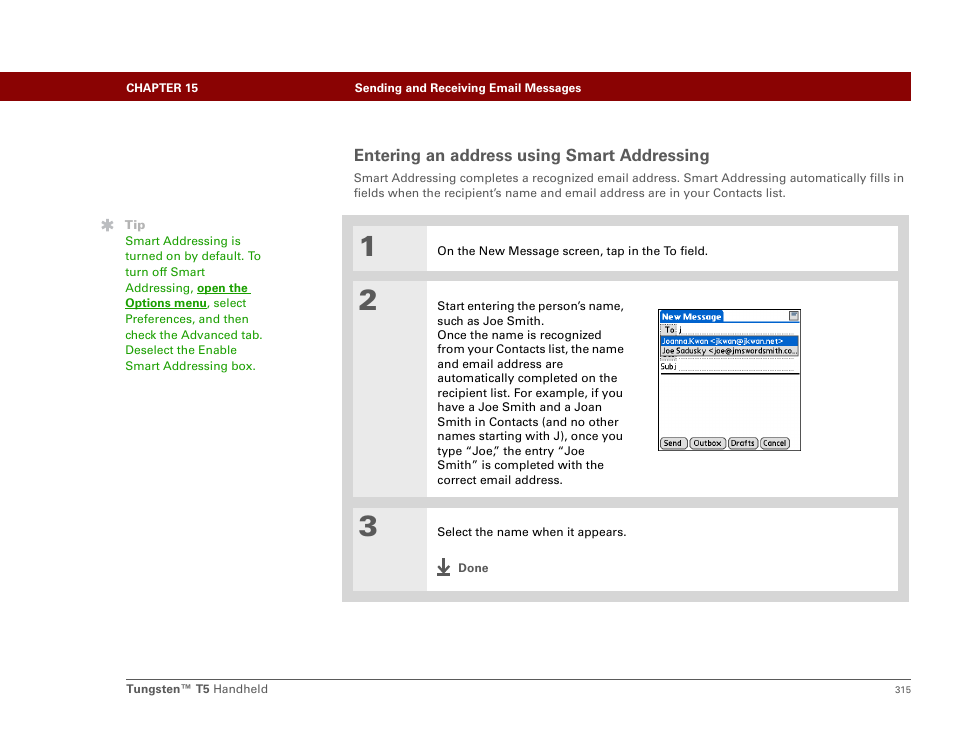The height and width of the screenshot is (738, 954).
Task: Select Joanna Kwan address suggestion
Action: coord(729,341)
